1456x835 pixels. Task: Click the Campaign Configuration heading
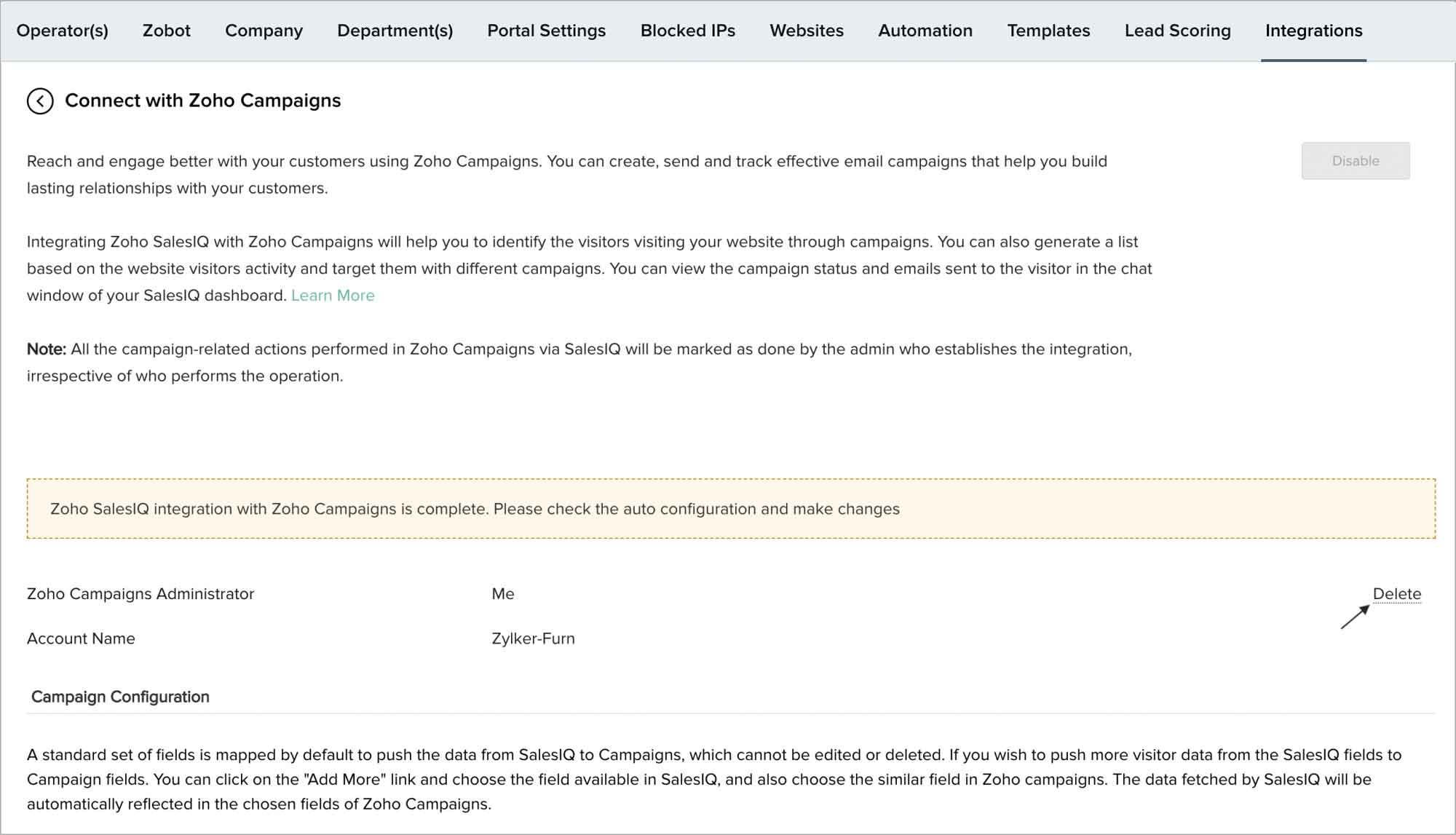[120, 697]
